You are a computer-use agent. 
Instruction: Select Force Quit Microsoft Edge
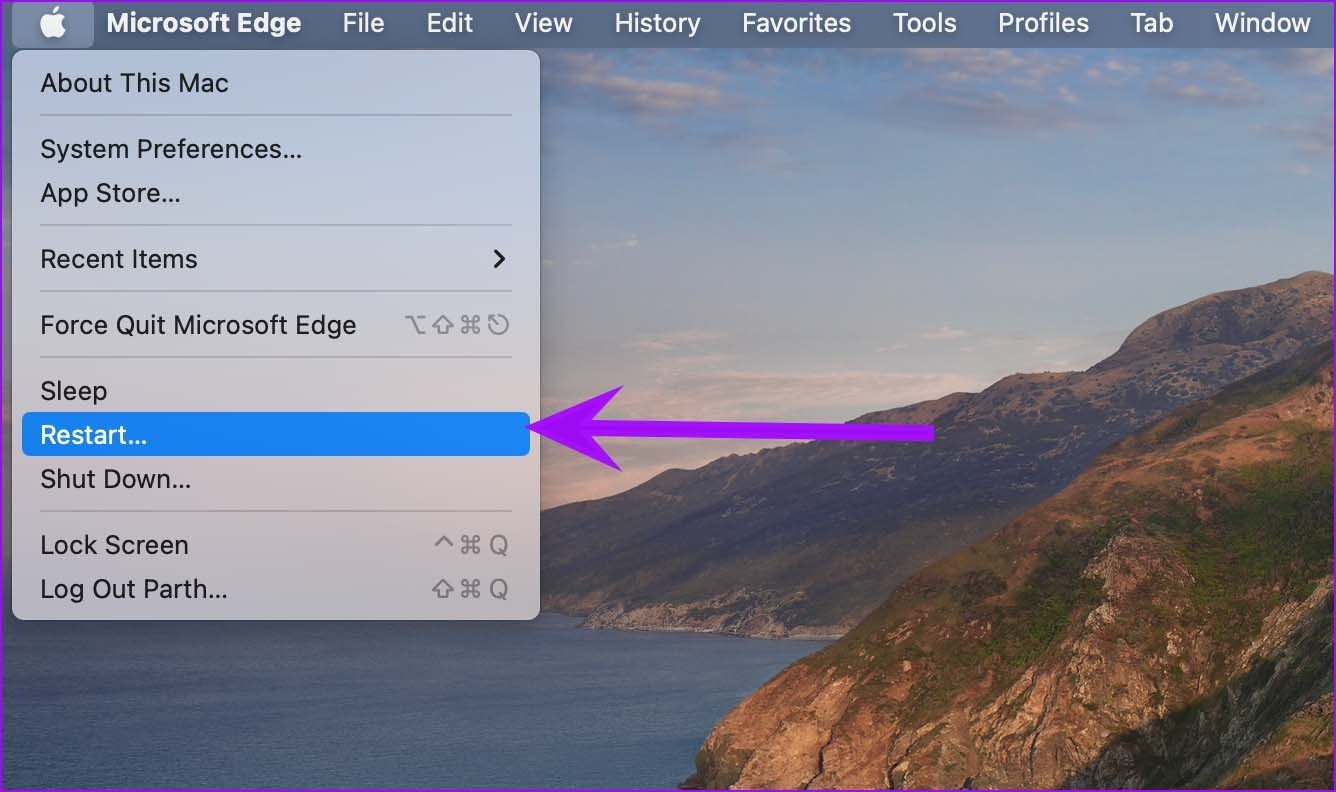click(276, 325)
